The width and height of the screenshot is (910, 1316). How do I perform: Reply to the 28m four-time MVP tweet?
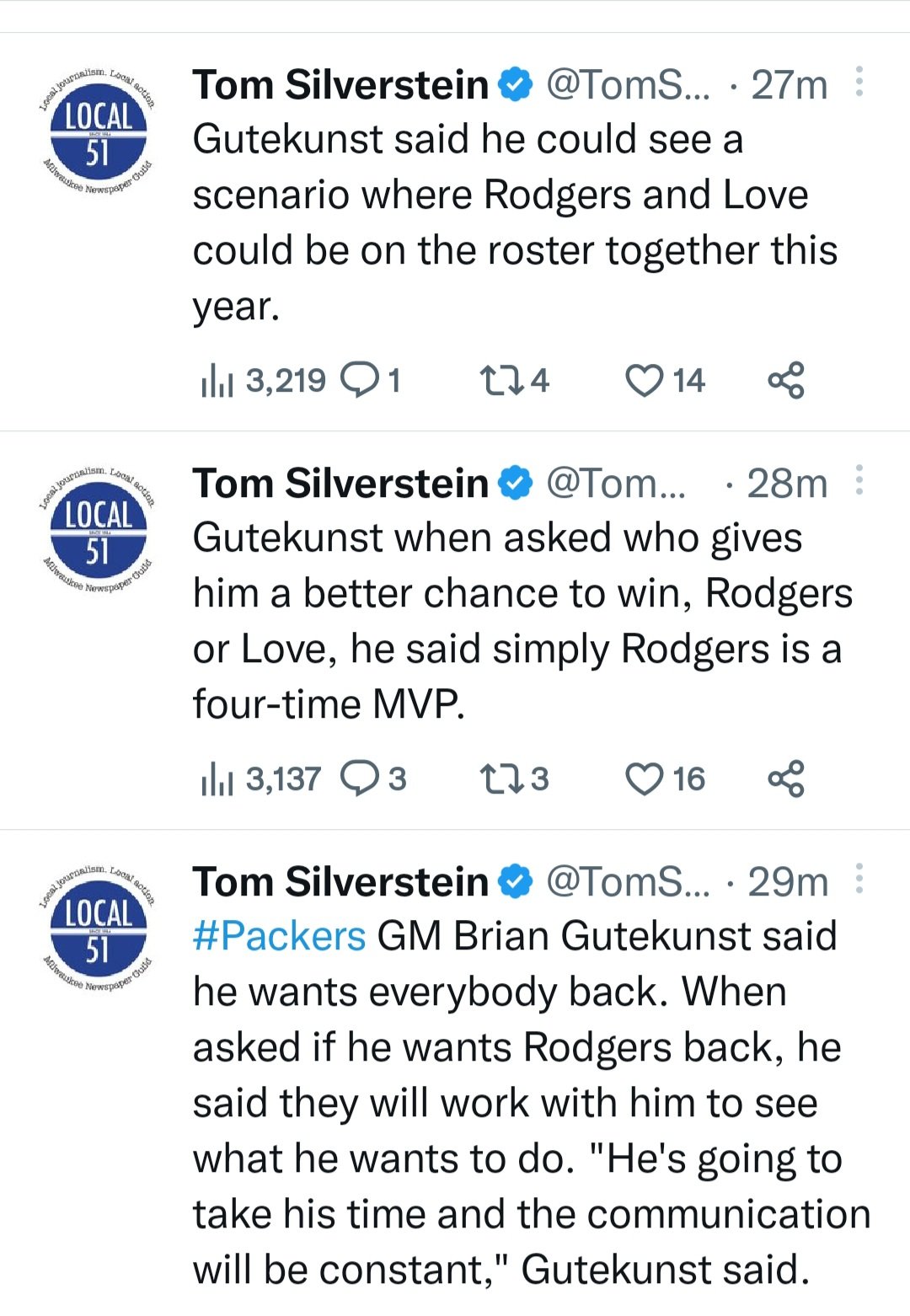point(361,779)
